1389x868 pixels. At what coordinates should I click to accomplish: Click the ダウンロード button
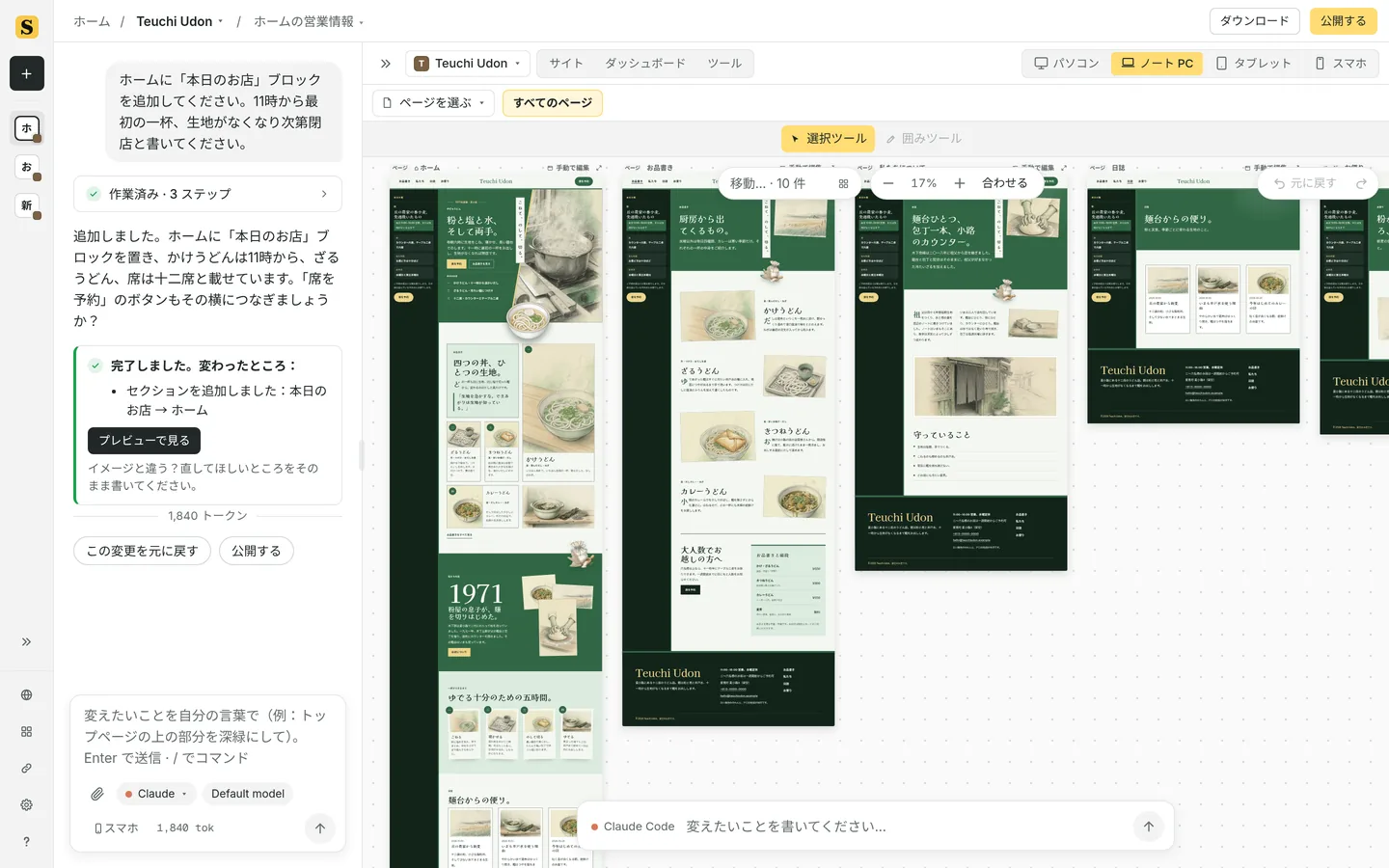click(1254, 21)
